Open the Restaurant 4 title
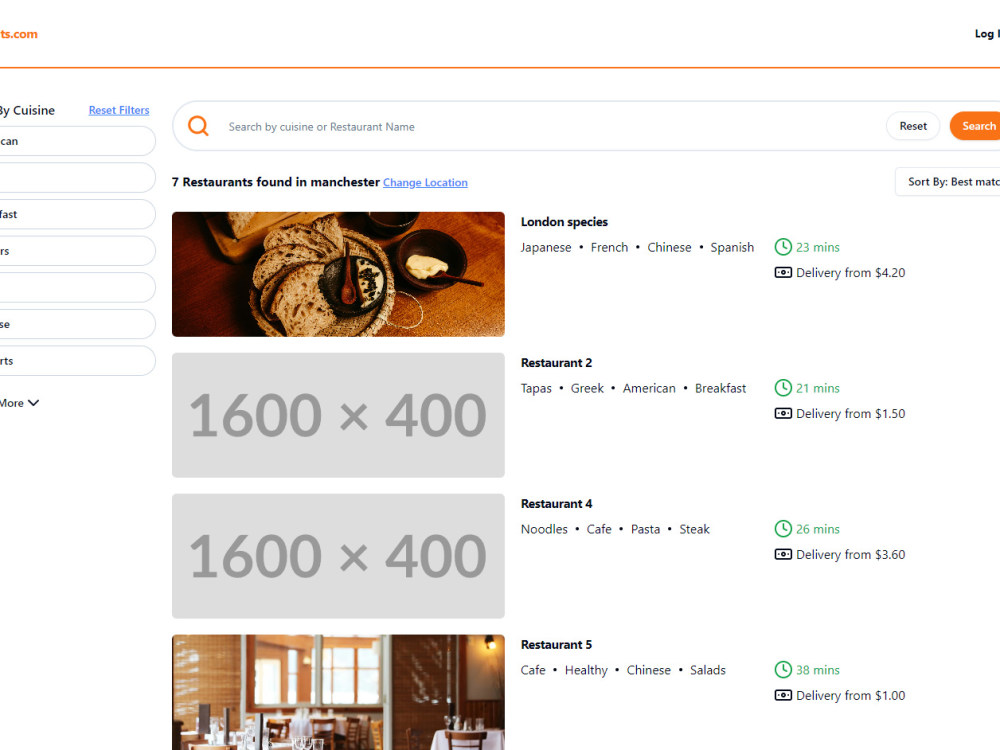This screenshot has width=1000, height=750. [x=556, y=504]
